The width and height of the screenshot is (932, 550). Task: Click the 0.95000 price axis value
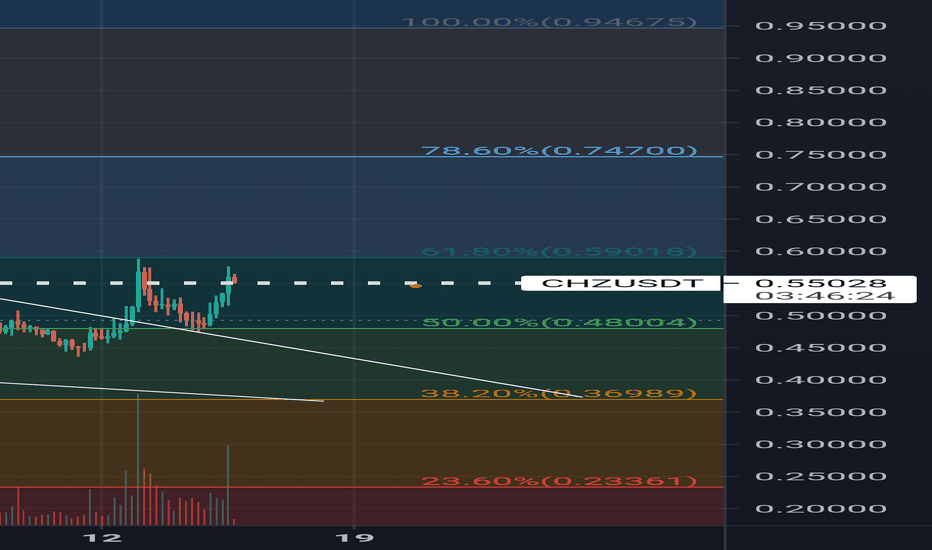click(821, 26)
